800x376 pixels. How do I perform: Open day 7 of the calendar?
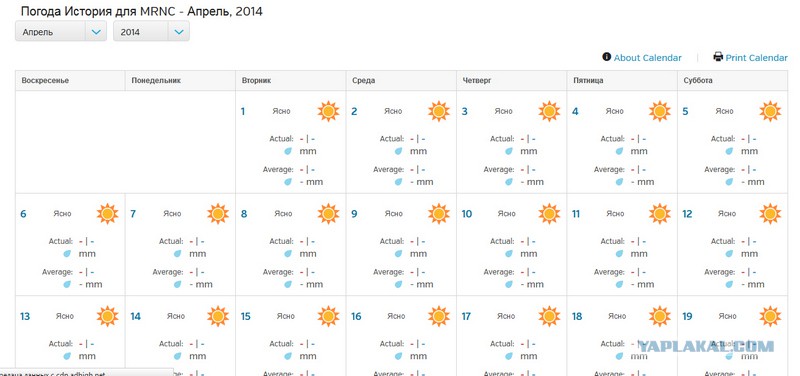pos(133,214)
